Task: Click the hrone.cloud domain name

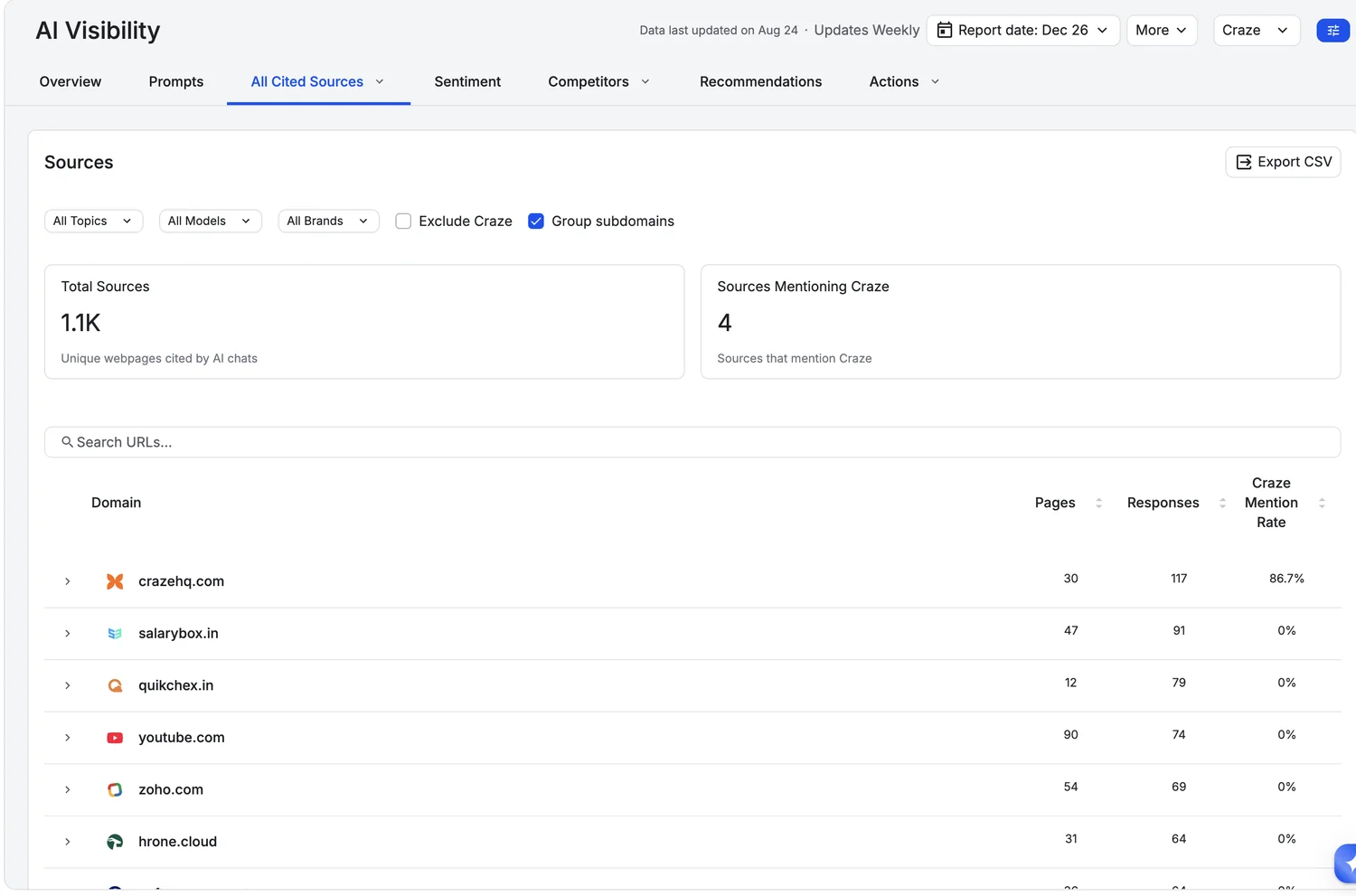Action: [178, 842]
